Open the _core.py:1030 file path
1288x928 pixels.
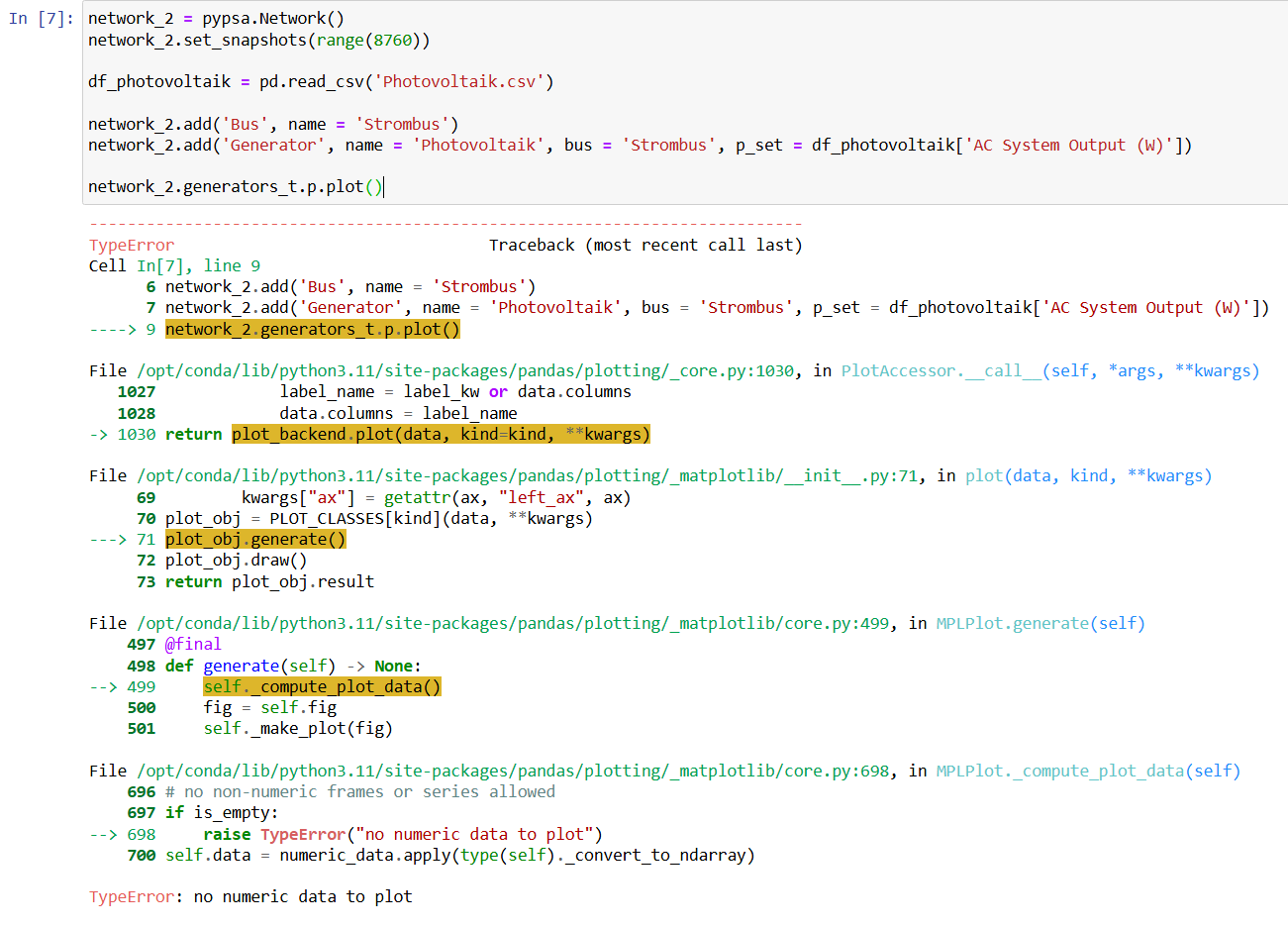click(x=465, y=371)
